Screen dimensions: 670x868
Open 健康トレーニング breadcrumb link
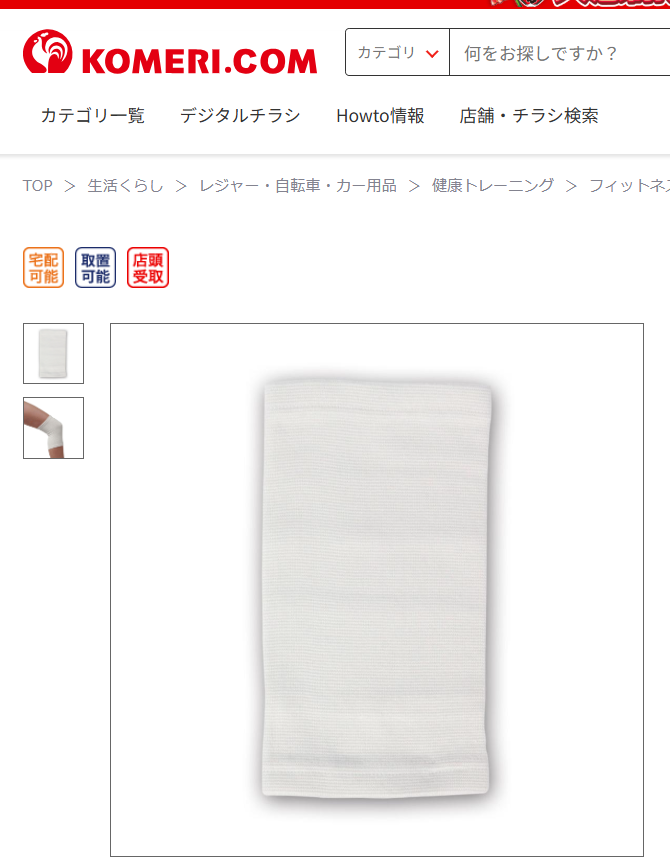[493, 185]
